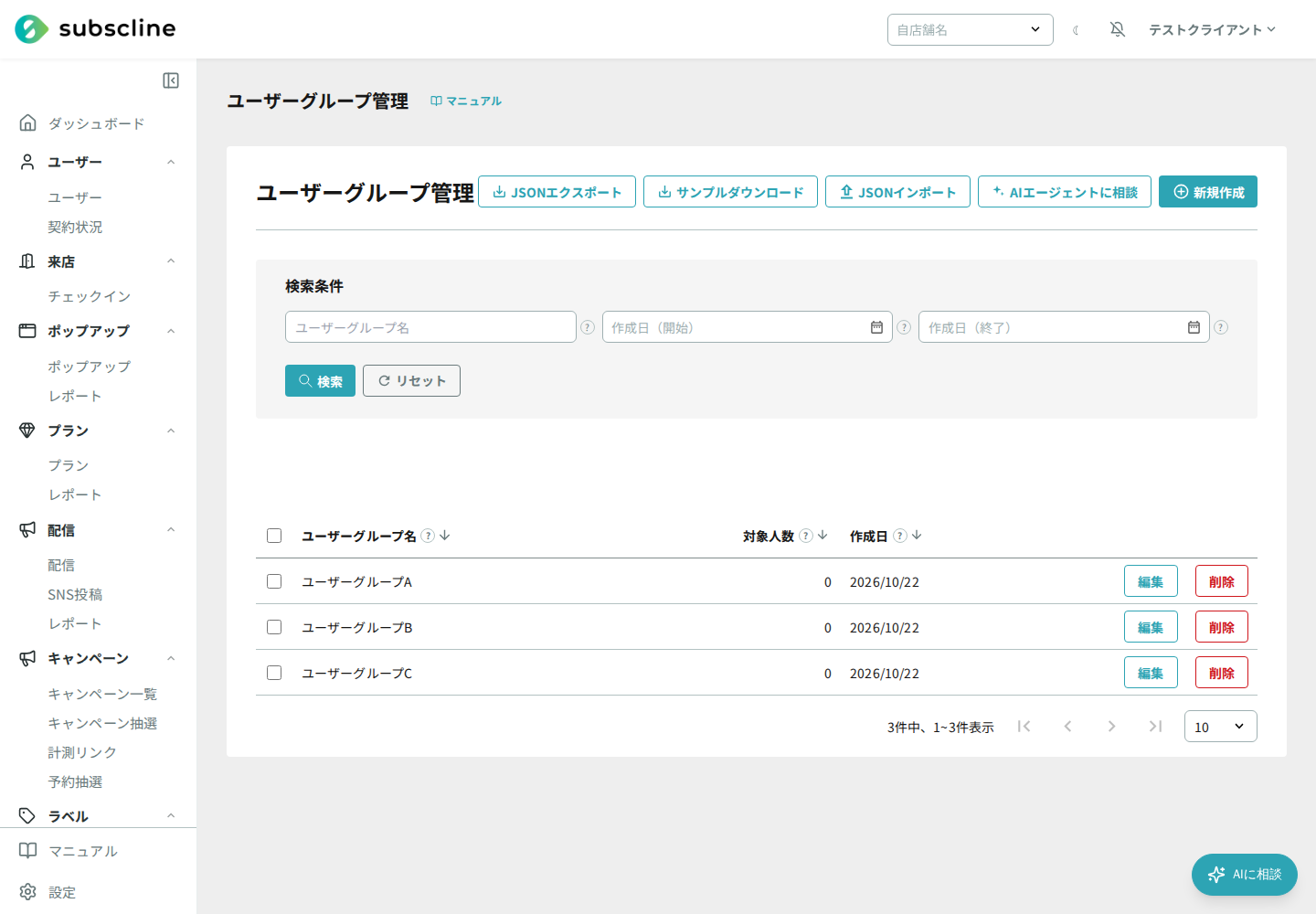
Task: Click AIエージェントに相談 button
Action: [x=1065, y=192]
